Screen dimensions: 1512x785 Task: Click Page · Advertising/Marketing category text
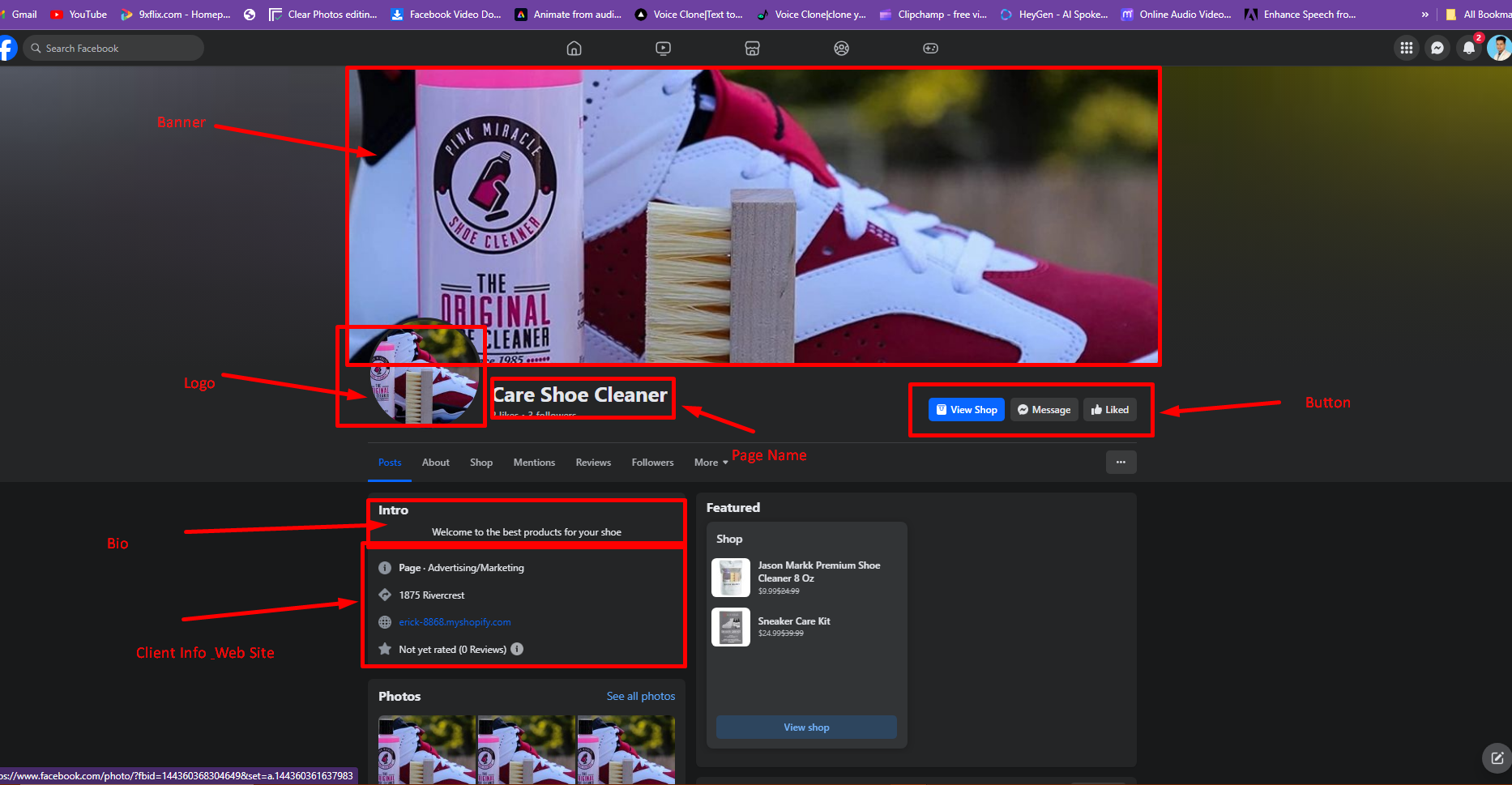(x=461, y=568)
